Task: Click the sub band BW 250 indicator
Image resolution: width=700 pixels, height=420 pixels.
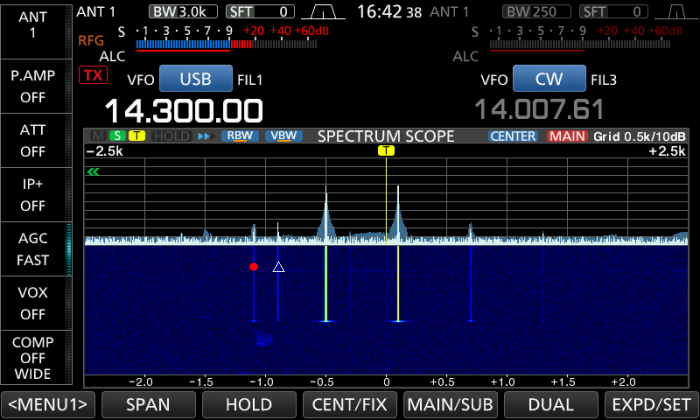Action: pyautogui.click(x=537, y=12)
